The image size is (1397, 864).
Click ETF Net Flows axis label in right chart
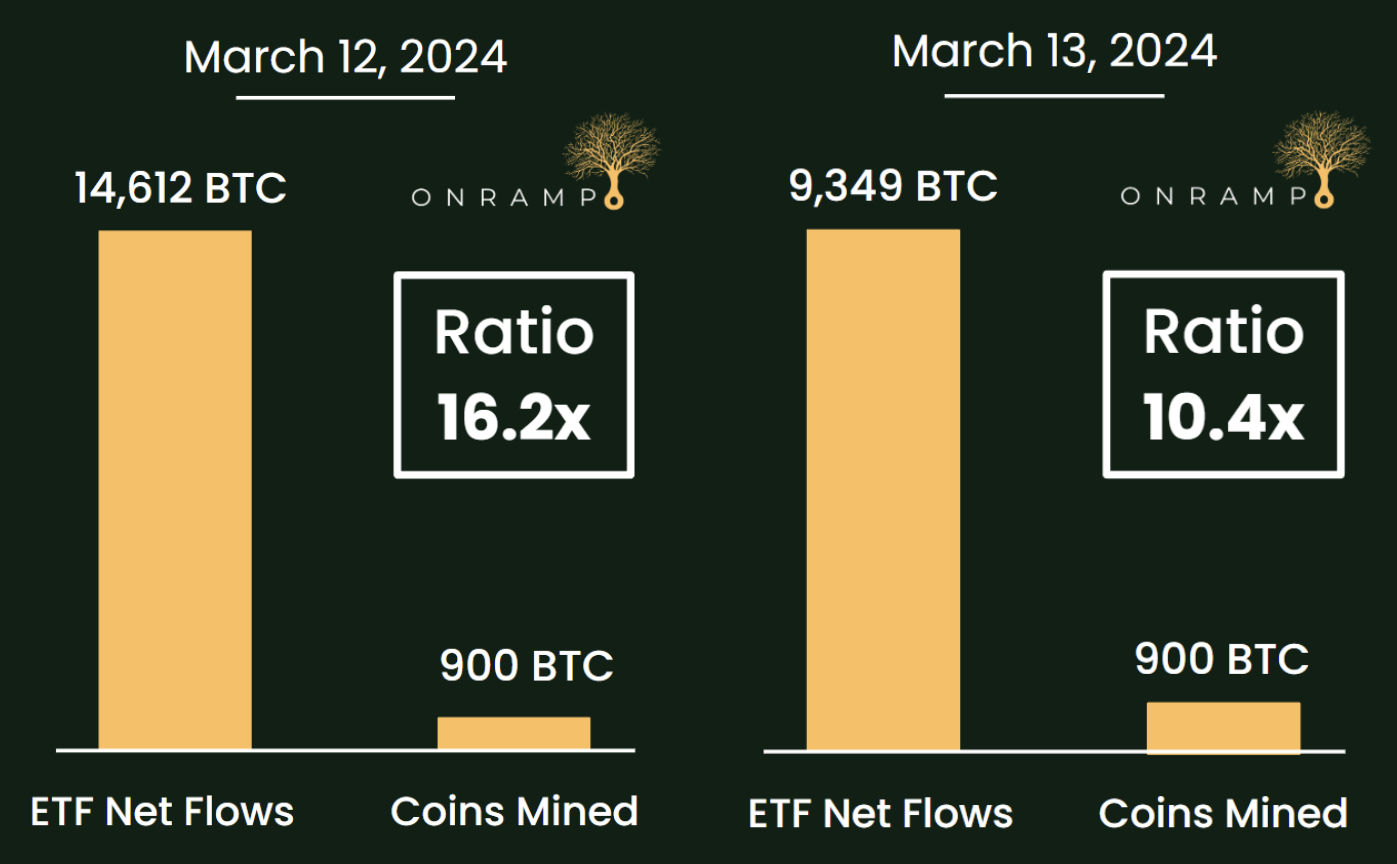[x=881, y=813]
